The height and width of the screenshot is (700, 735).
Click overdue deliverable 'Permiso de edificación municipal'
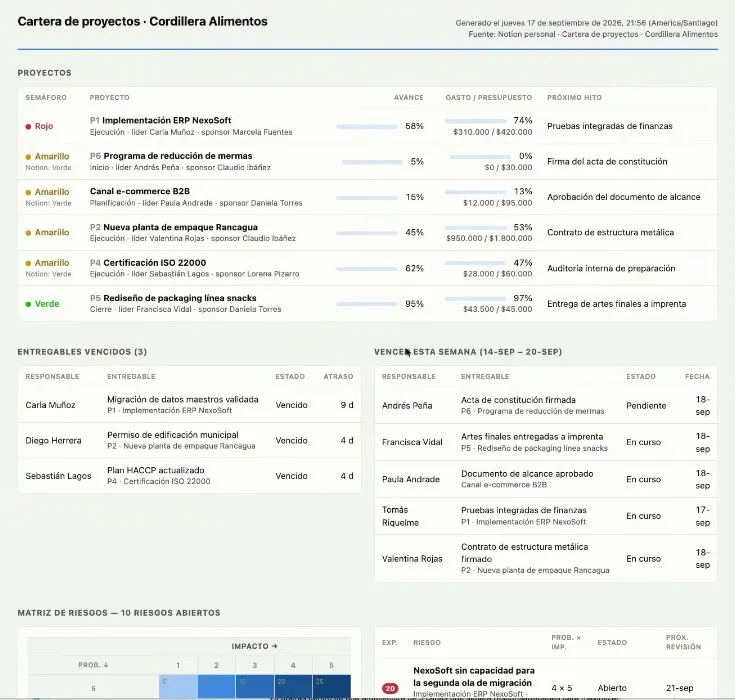click(172, 435)
